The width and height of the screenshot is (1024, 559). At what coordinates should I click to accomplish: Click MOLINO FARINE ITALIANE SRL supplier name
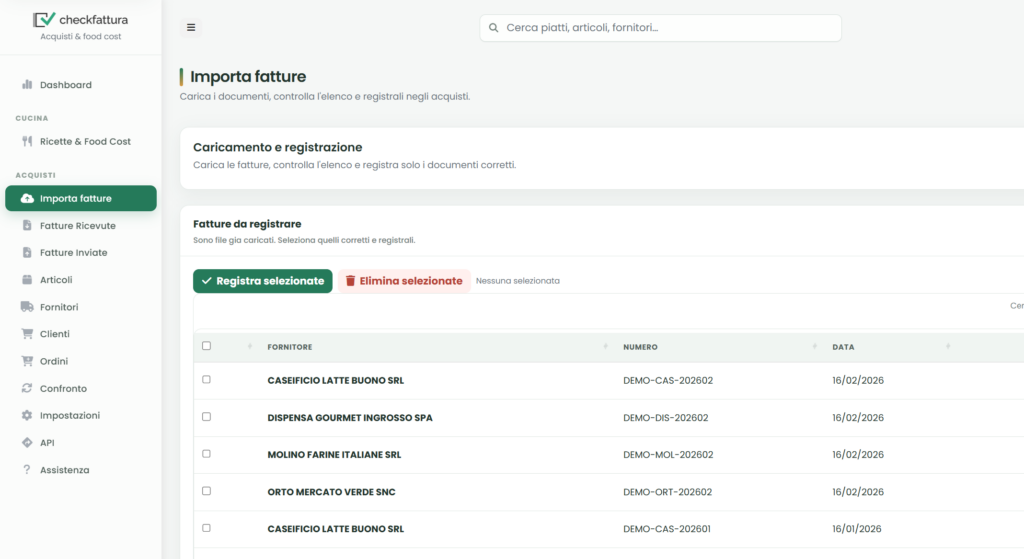(334, 455)
